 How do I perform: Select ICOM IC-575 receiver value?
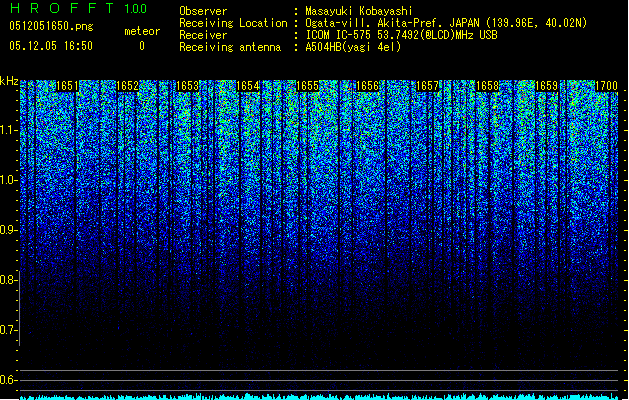tap(402, 35)
